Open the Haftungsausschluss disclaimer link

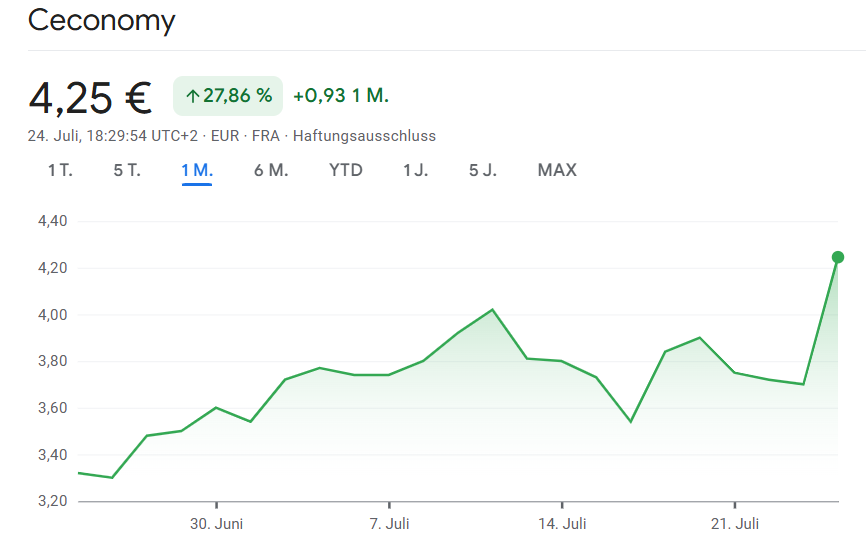click(364, 136)
